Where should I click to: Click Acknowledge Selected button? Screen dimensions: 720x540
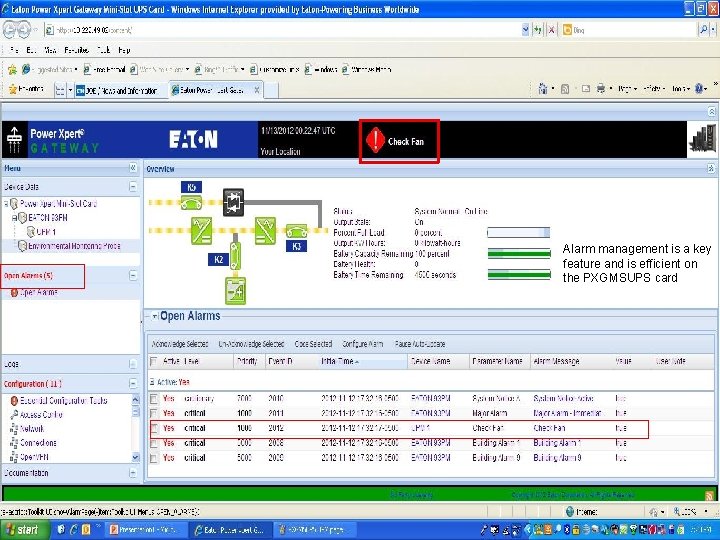click(x=180, y=344)
